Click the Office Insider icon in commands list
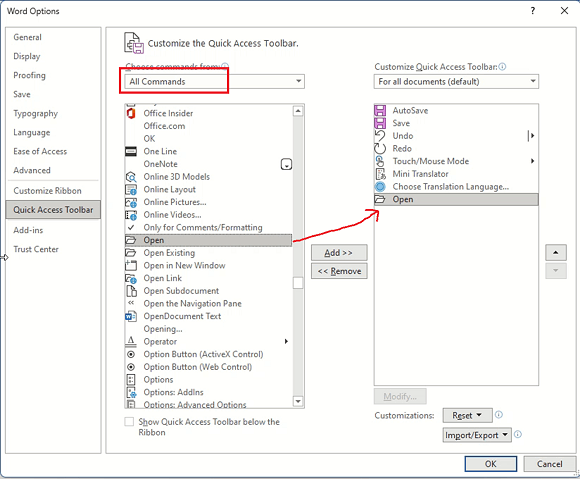 tap(131, 113)
